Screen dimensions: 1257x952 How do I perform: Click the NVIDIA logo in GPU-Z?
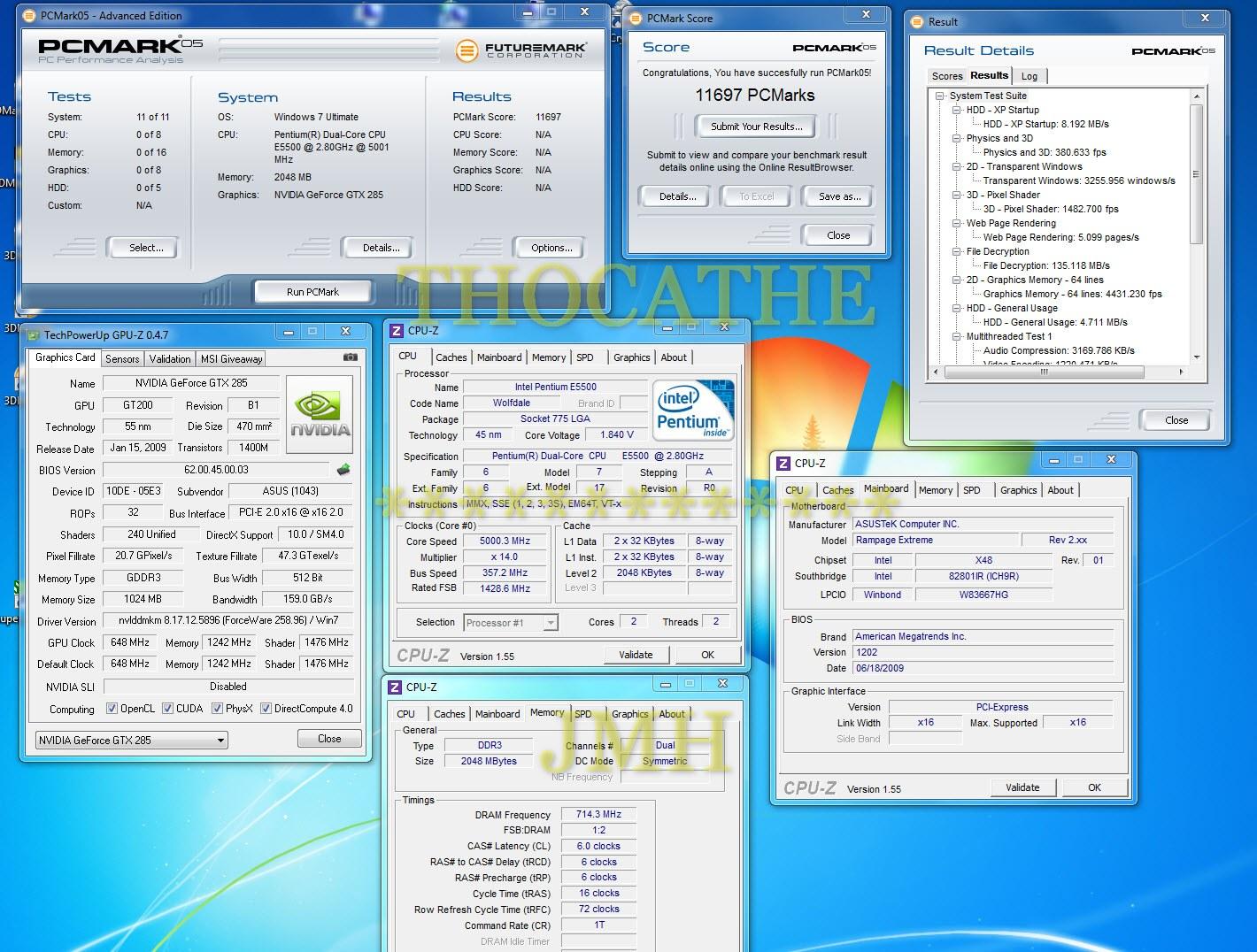point(320,415)
